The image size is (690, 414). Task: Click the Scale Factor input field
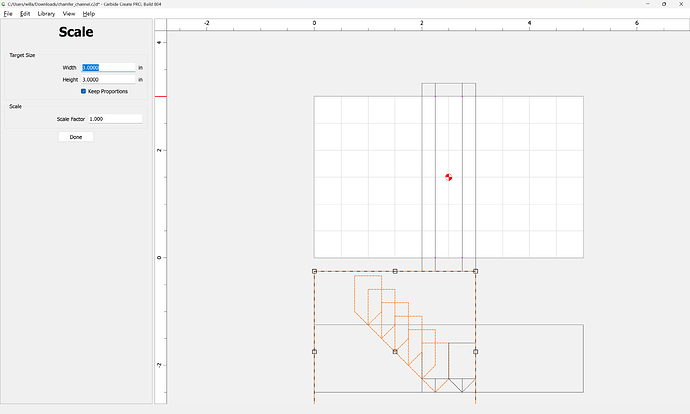tap(114, 118)
